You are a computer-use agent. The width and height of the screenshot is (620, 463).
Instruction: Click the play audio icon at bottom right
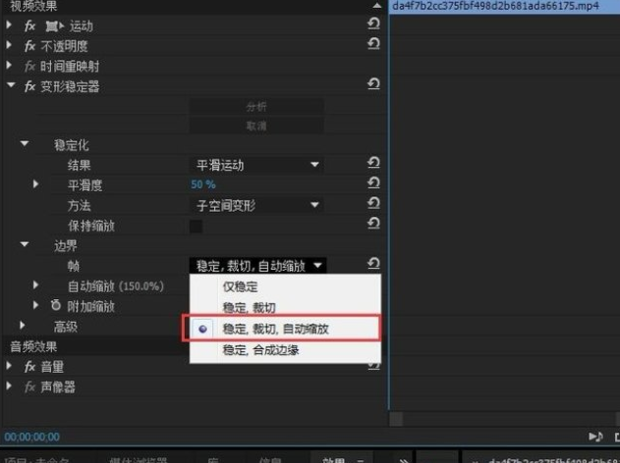[595, 436]
